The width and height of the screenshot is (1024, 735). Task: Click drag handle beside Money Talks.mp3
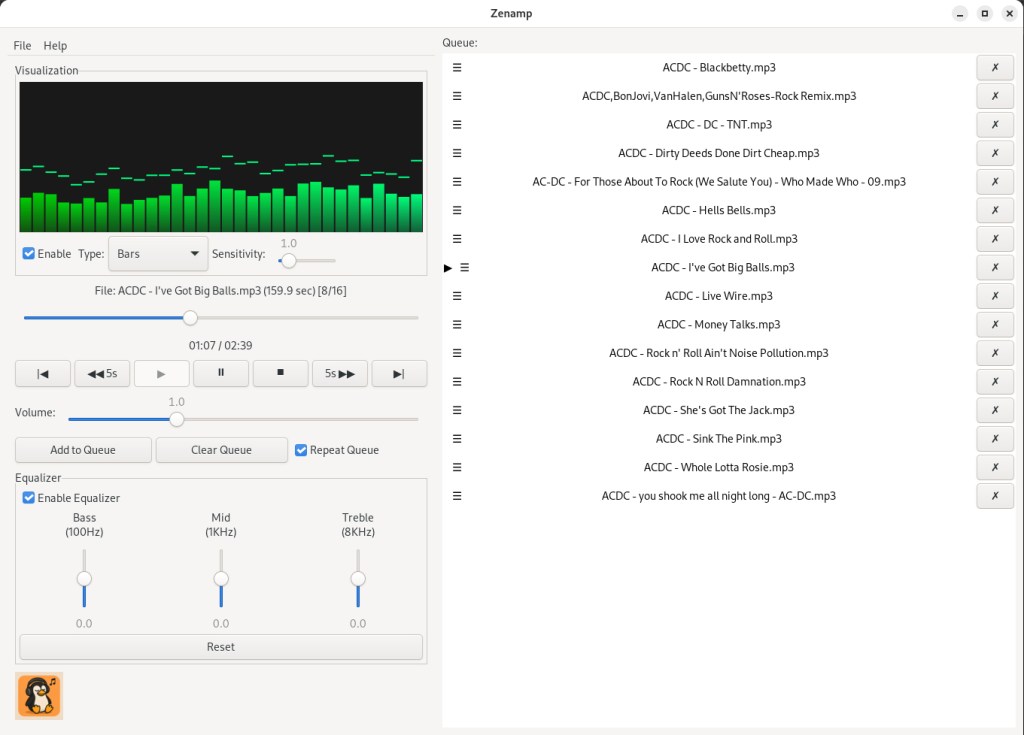pos(457,324)
